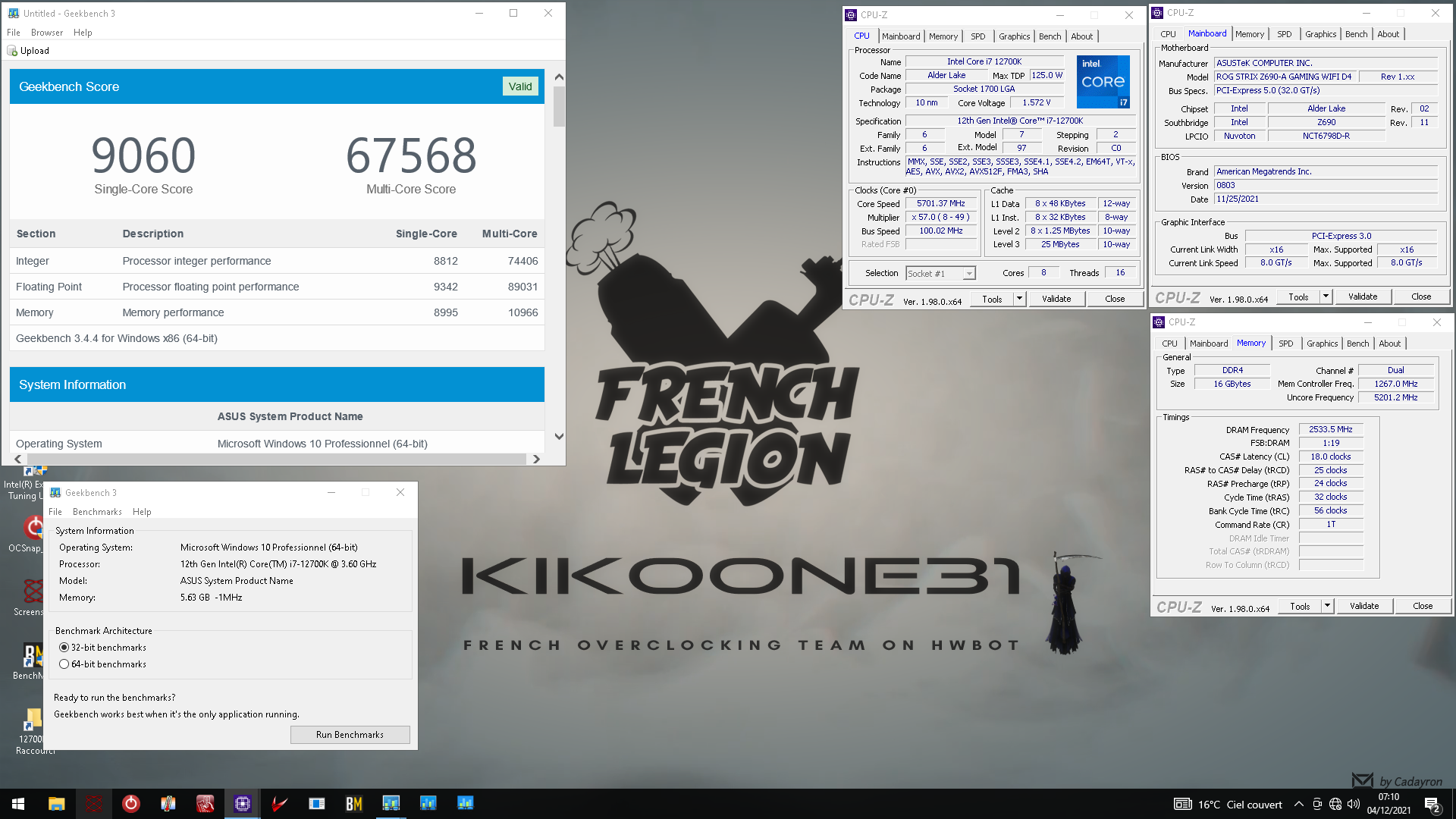Click the ROG STRIX Z690-A model field
Image resolution: width=1456 pixels, height=819 pixels.
pyautogui.click(x=1285, y=77)
